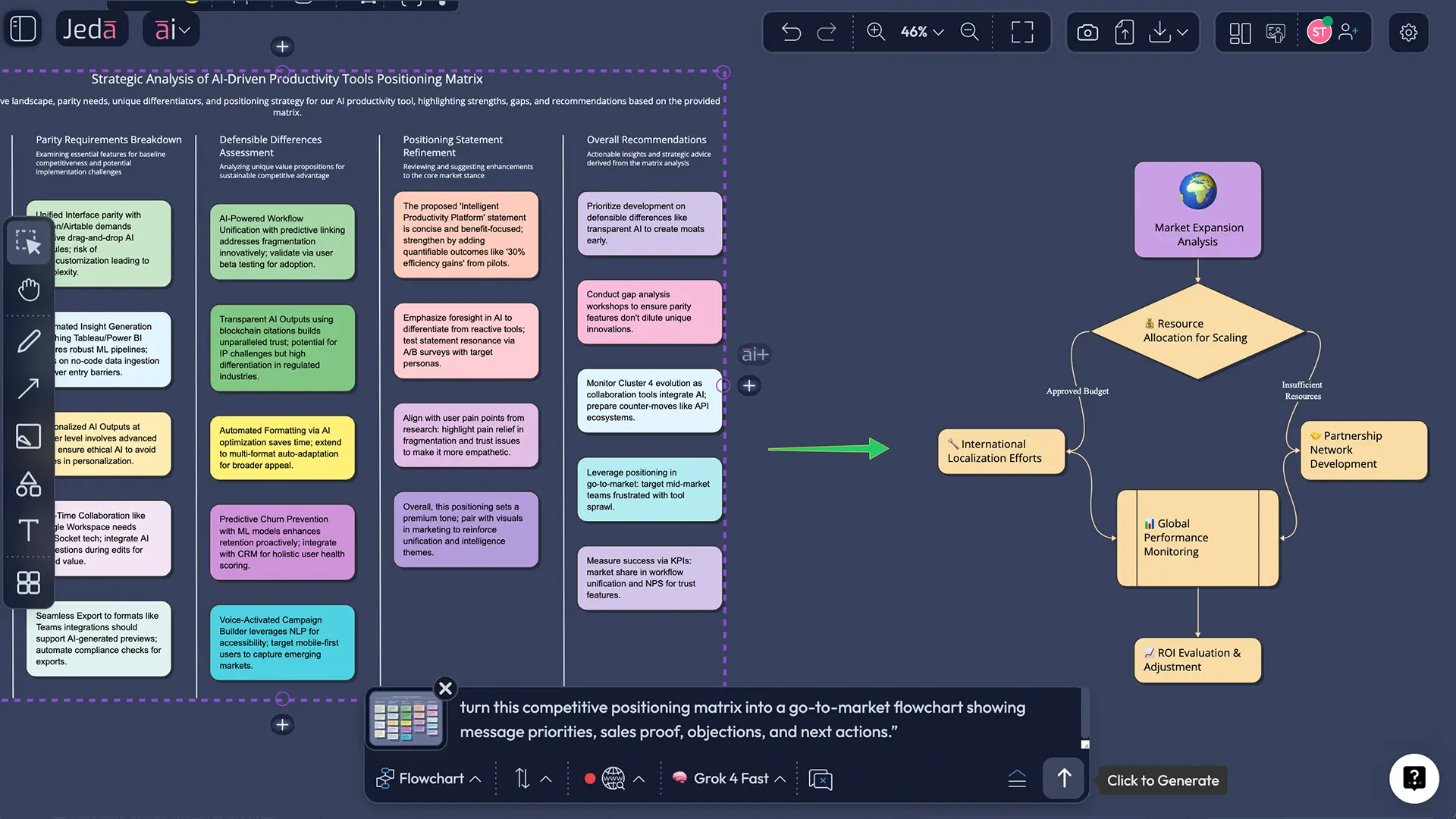Open the Shapes tool
Image resolution: width=1456 pixels, height=819 pixels.
tap(28, 484)
